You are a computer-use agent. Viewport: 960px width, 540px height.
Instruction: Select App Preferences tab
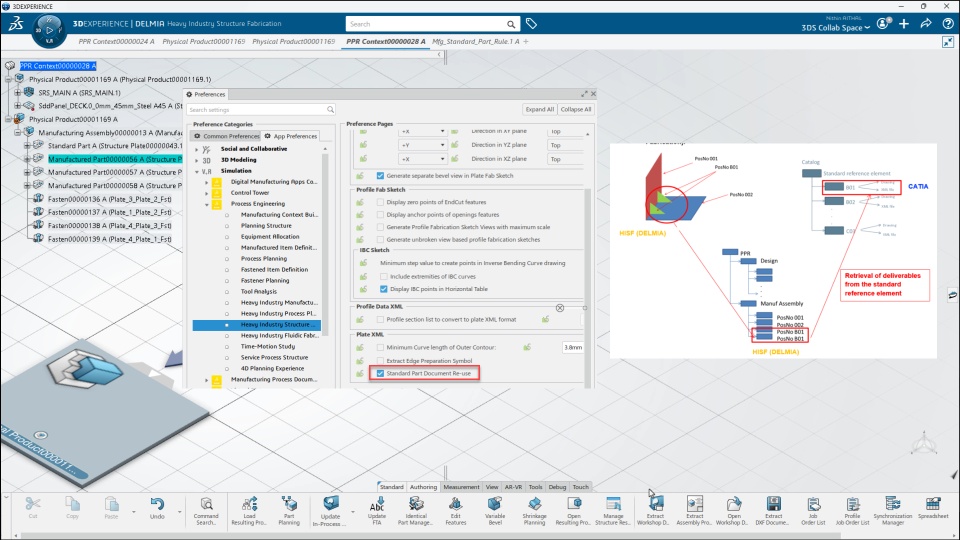[291, 136]
